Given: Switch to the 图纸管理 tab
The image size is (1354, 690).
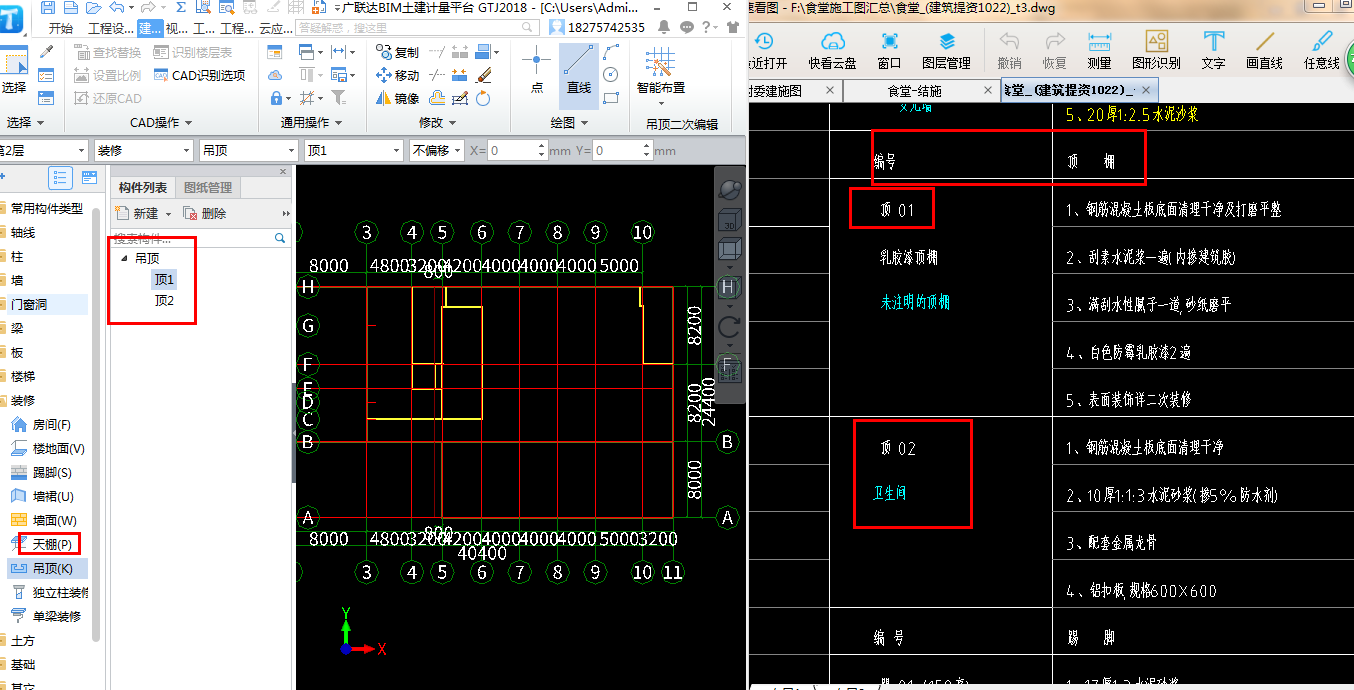Looking at the screenshot, I should (208, 187).
